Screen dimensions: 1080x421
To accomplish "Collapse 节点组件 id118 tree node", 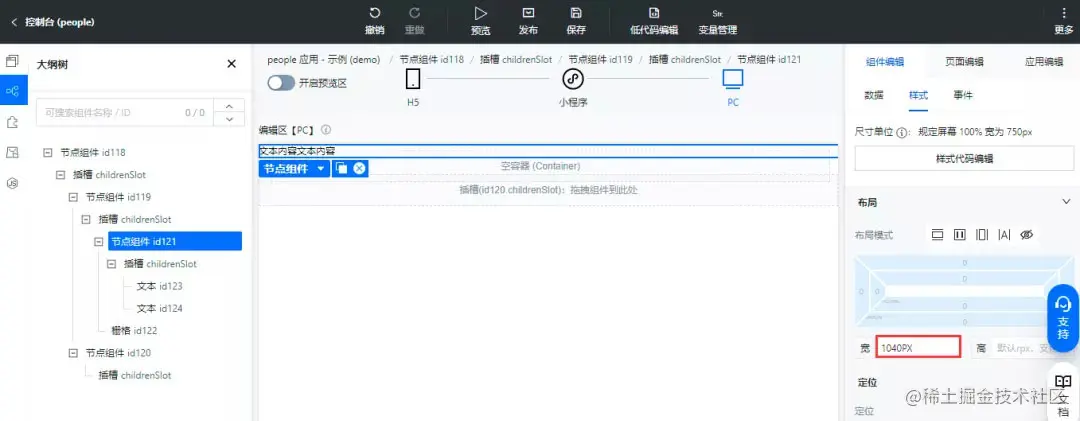I will (48, 153).
